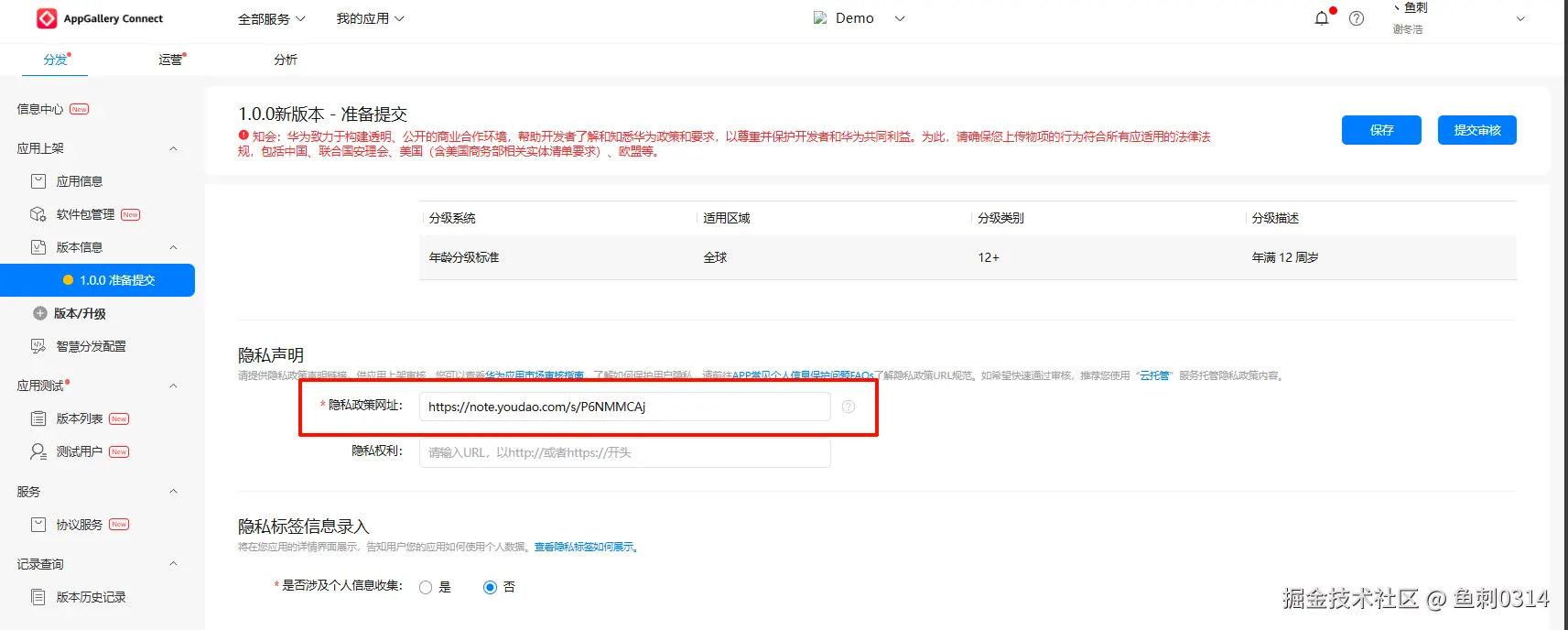Click the 智慧分发配置 icon

[x=38, y=346]
